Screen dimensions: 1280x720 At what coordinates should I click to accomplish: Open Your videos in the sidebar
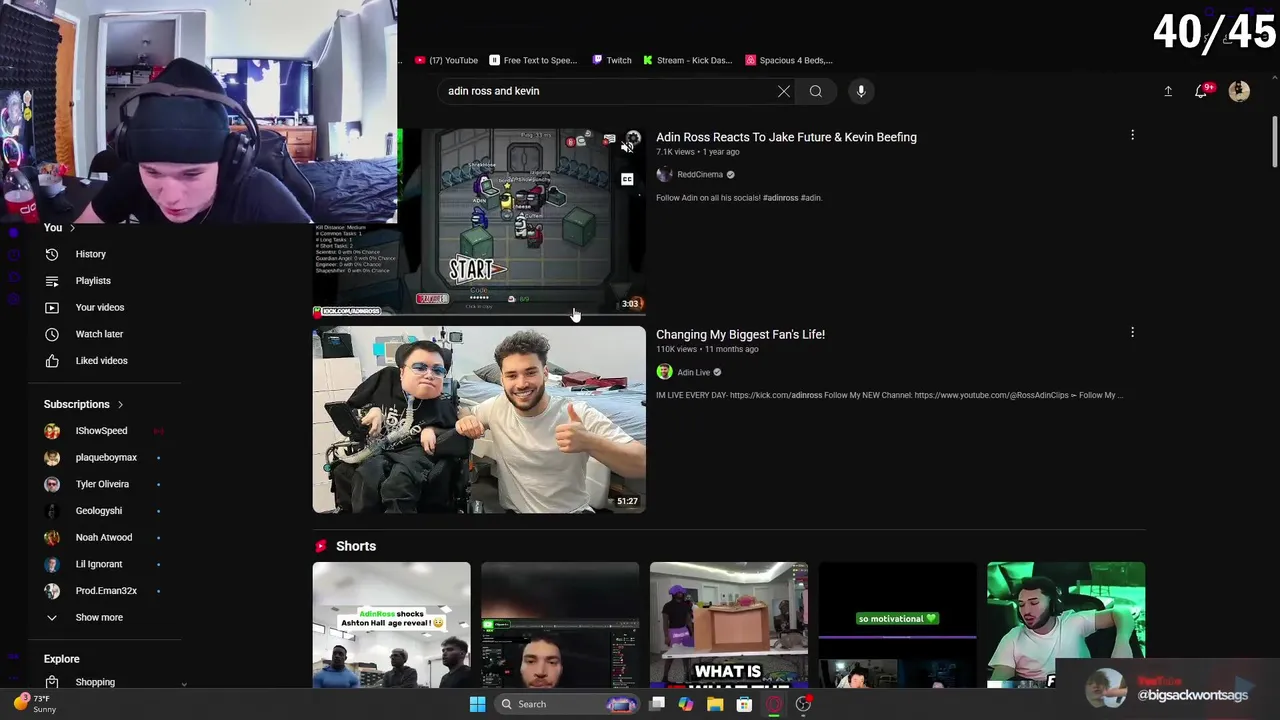coord(99,307)
